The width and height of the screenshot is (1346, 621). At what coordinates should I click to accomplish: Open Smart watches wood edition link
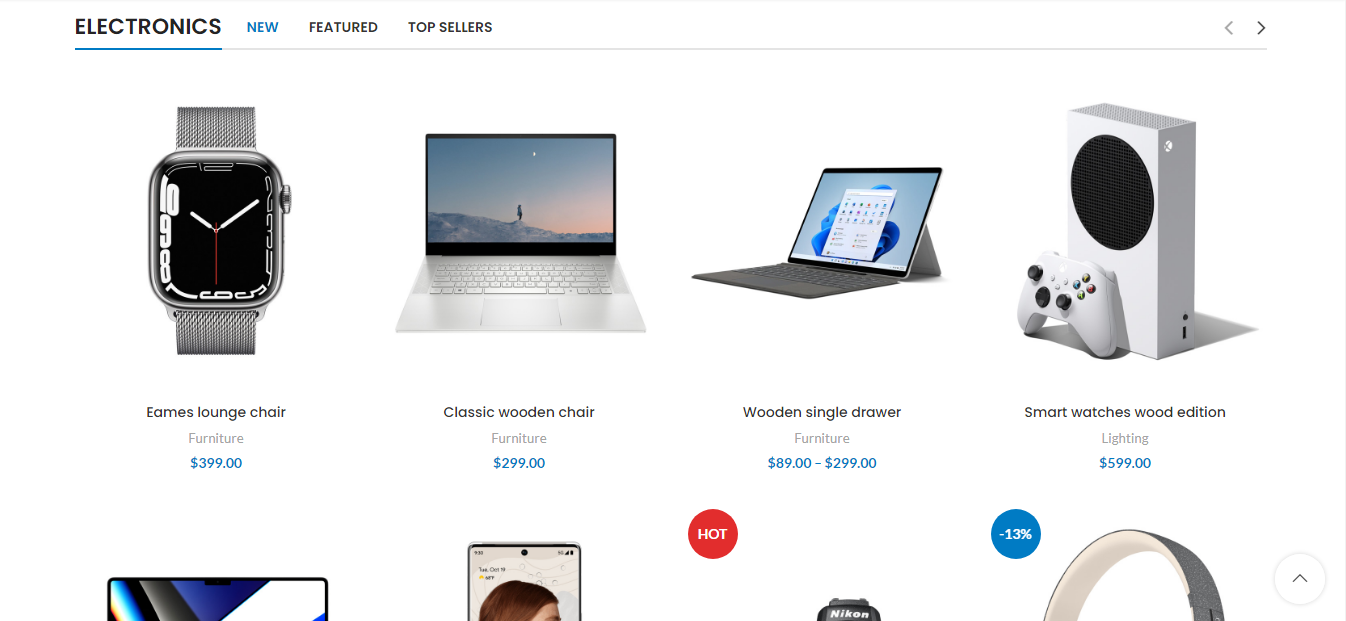[x=1125, y=412]
